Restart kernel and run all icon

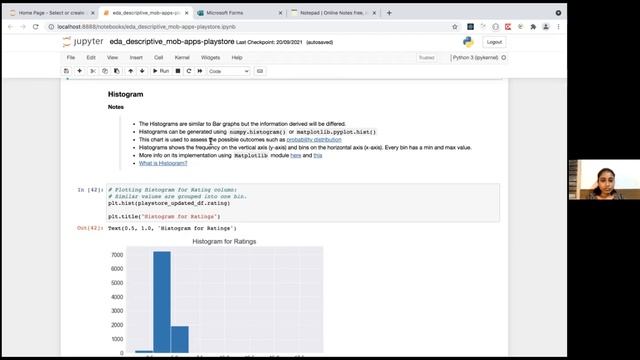point(200,71)
